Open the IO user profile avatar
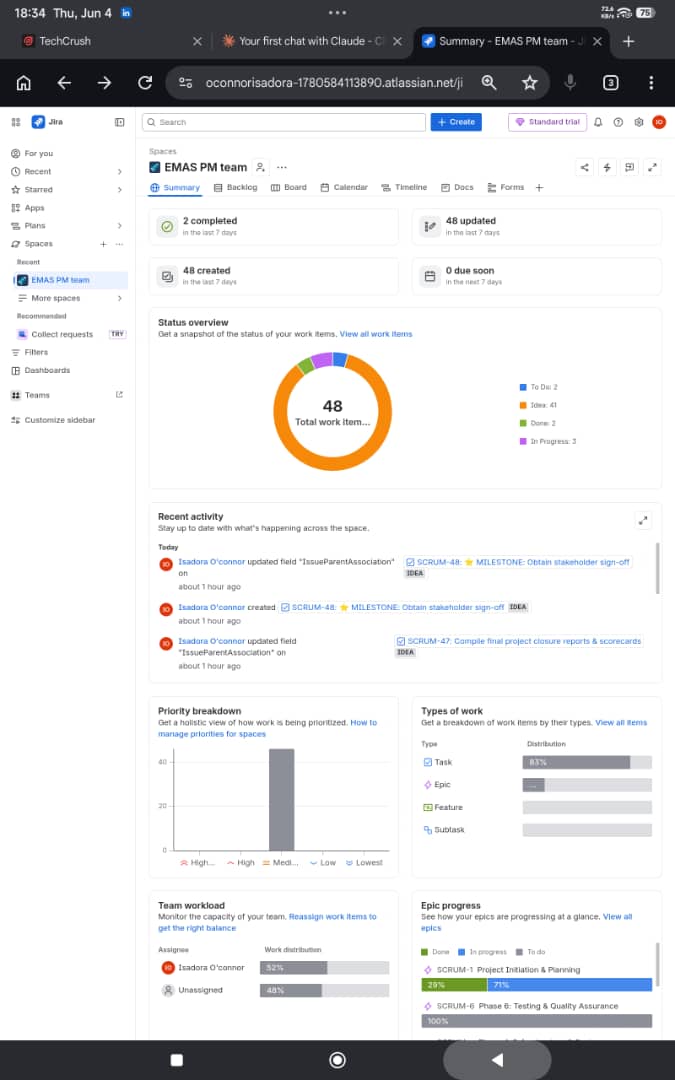The width and height of the screenshot is (675, 1080). 659,122
